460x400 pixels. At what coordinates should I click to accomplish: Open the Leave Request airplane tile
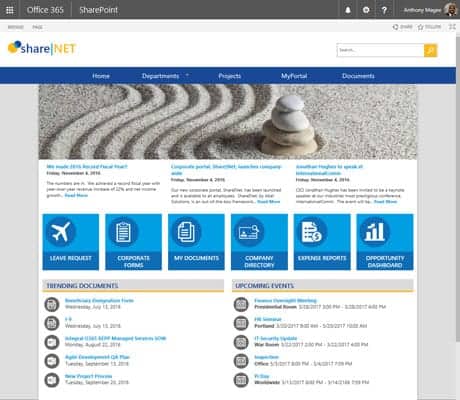[71, 242]
